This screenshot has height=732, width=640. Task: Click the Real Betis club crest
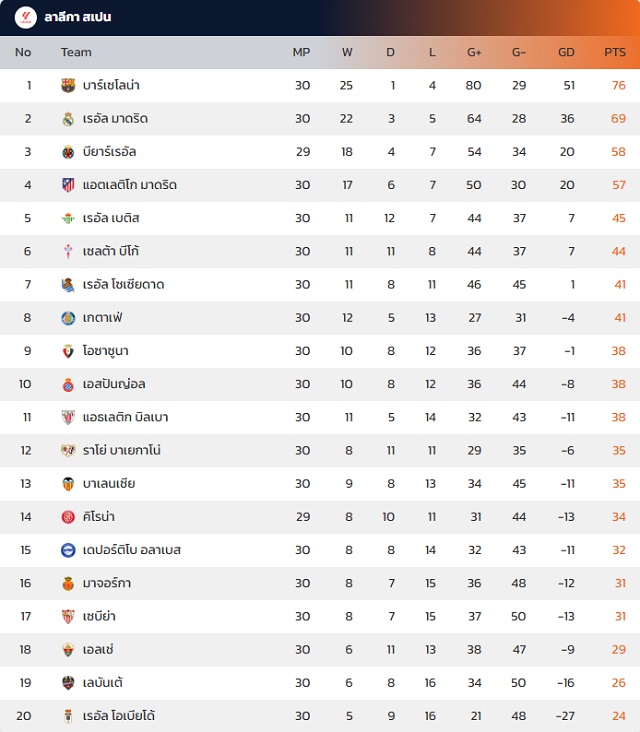68,218
